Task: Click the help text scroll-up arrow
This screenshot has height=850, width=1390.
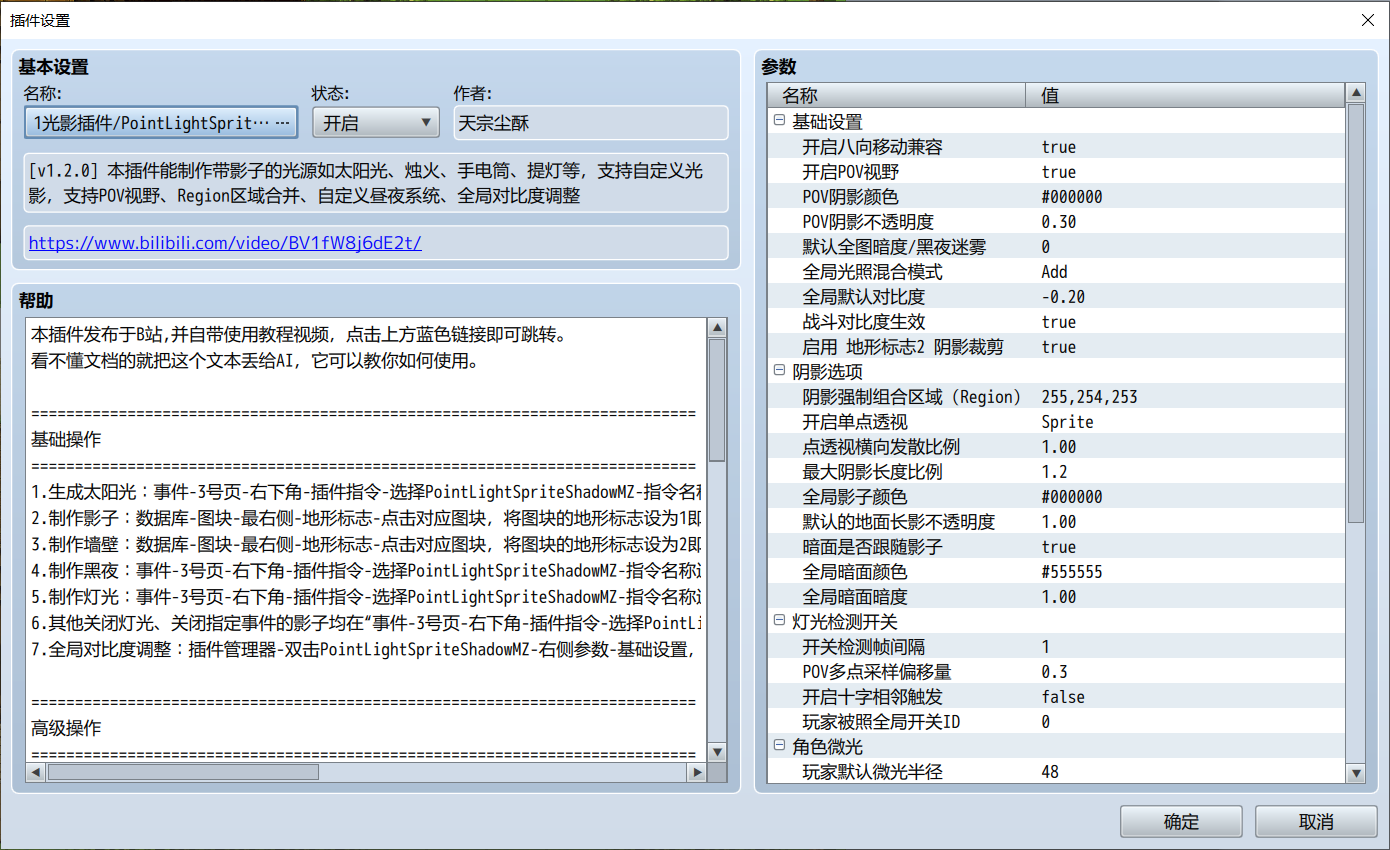Action: tap(717, 329)
